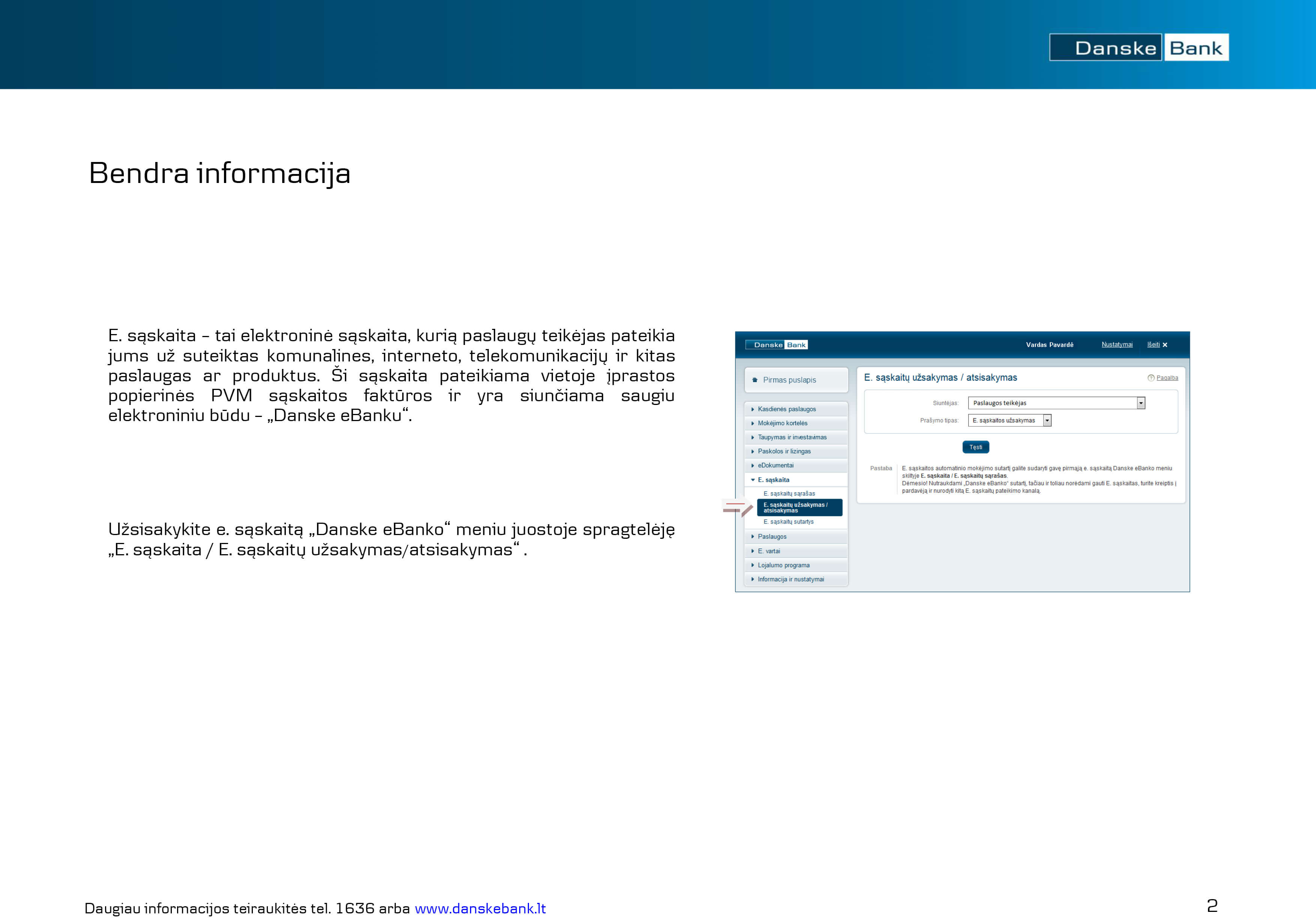Expand Informacija ir nustatymai menu

[x=796, y=579]
